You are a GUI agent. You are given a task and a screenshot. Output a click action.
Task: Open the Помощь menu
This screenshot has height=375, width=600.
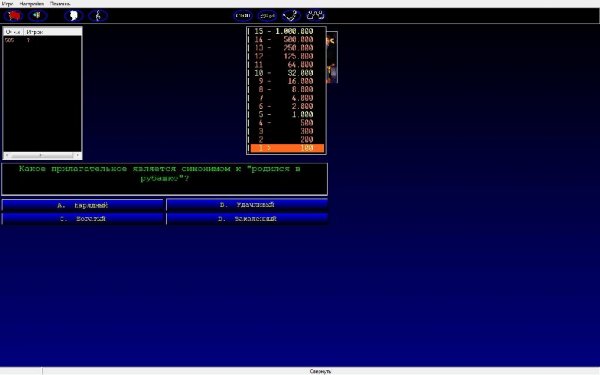pyautogui.click(x=60, y=4)
